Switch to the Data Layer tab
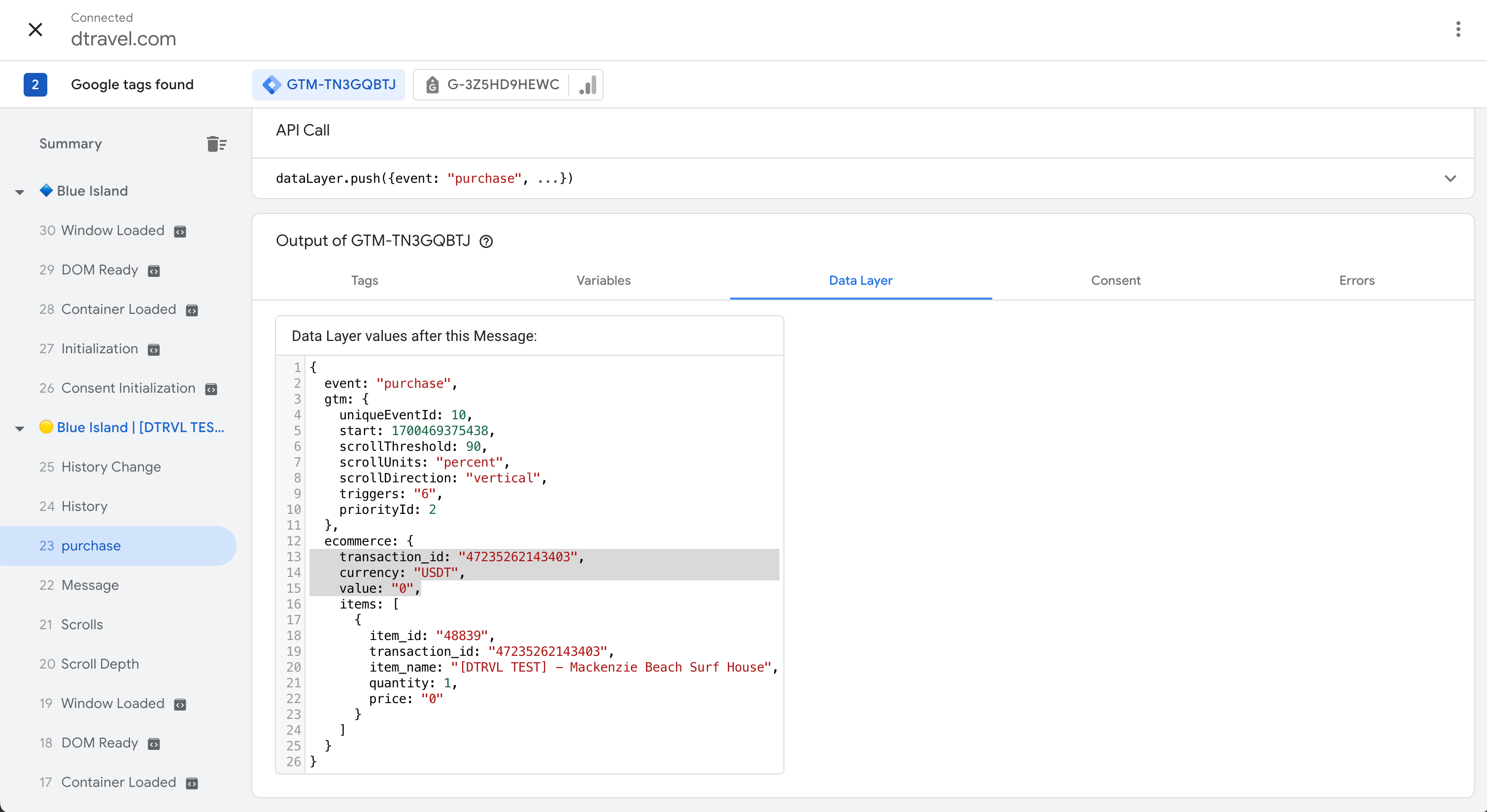Viewport: 1487px width, 812px height. (861, 280)
